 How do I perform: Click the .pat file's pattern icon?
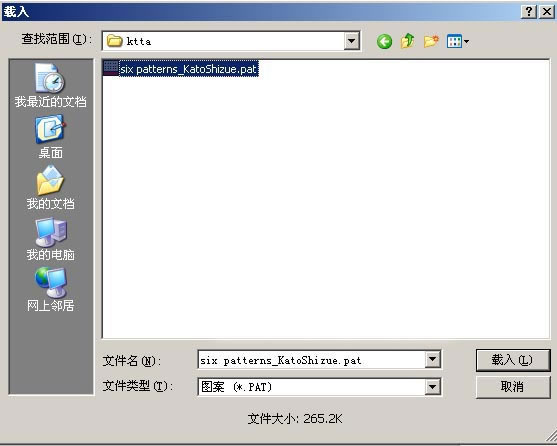[x=110, y=68]
